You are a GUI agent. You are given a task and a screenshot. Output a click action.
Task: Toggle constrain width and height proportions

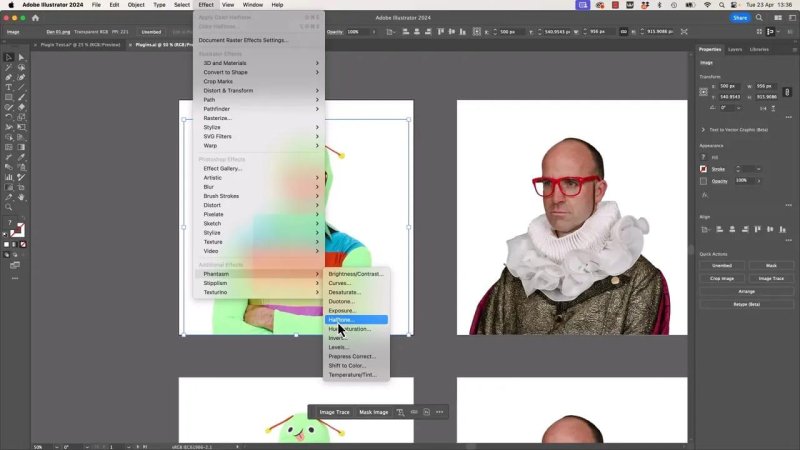(x=787, y=92)
